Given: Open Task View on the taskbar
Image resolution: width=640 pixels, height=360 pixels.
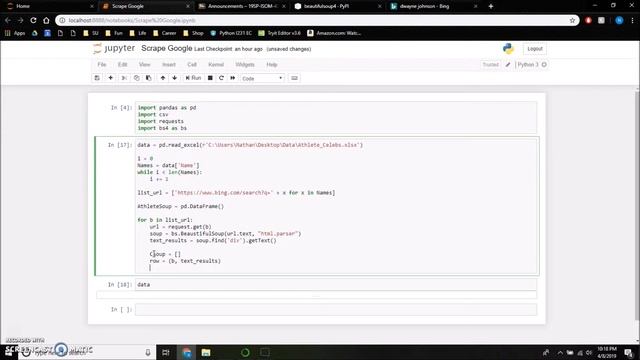Looking at the screenshot, I should [166, 352].
